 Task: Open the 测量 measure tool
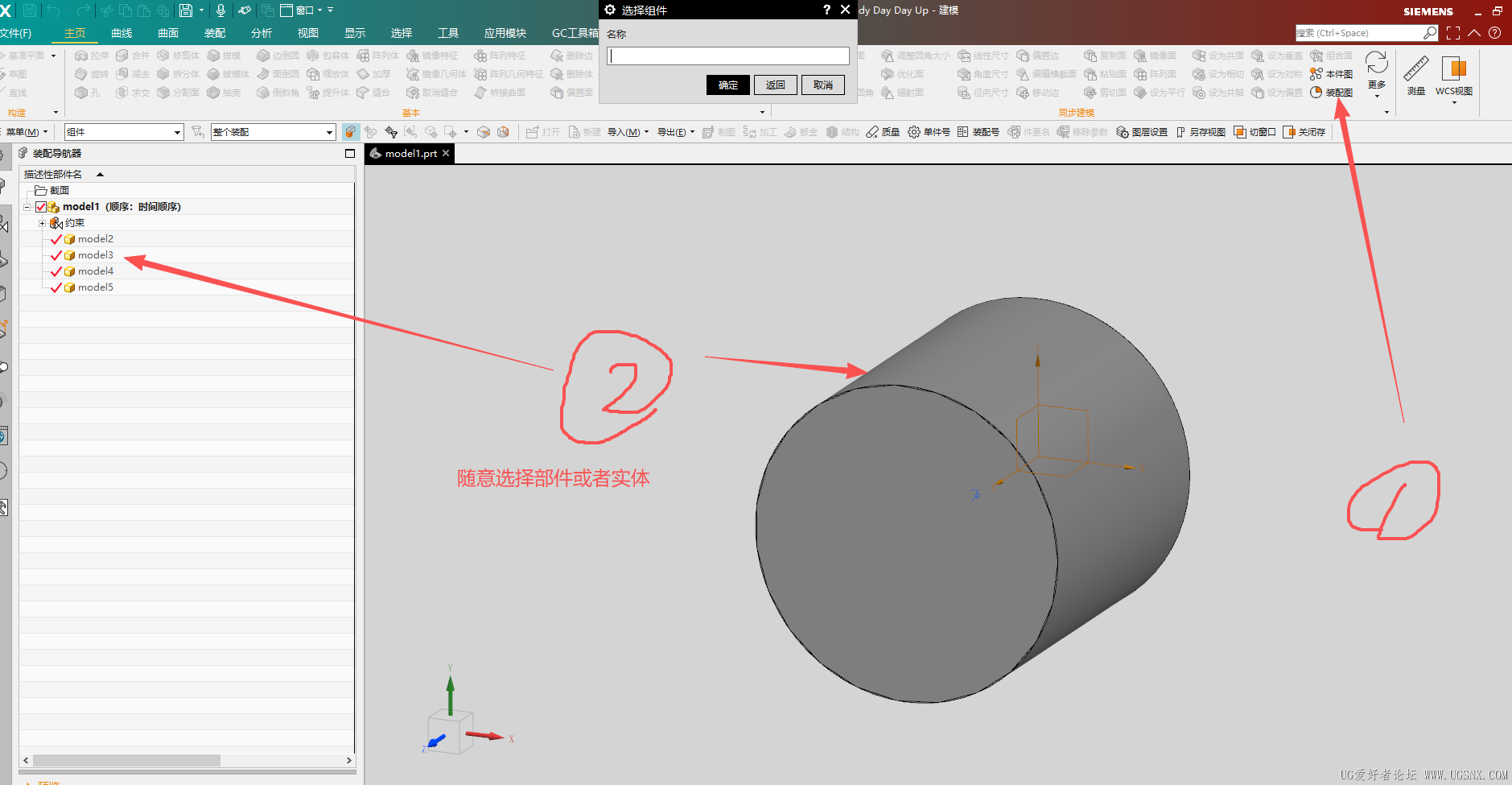(1416, 76)
